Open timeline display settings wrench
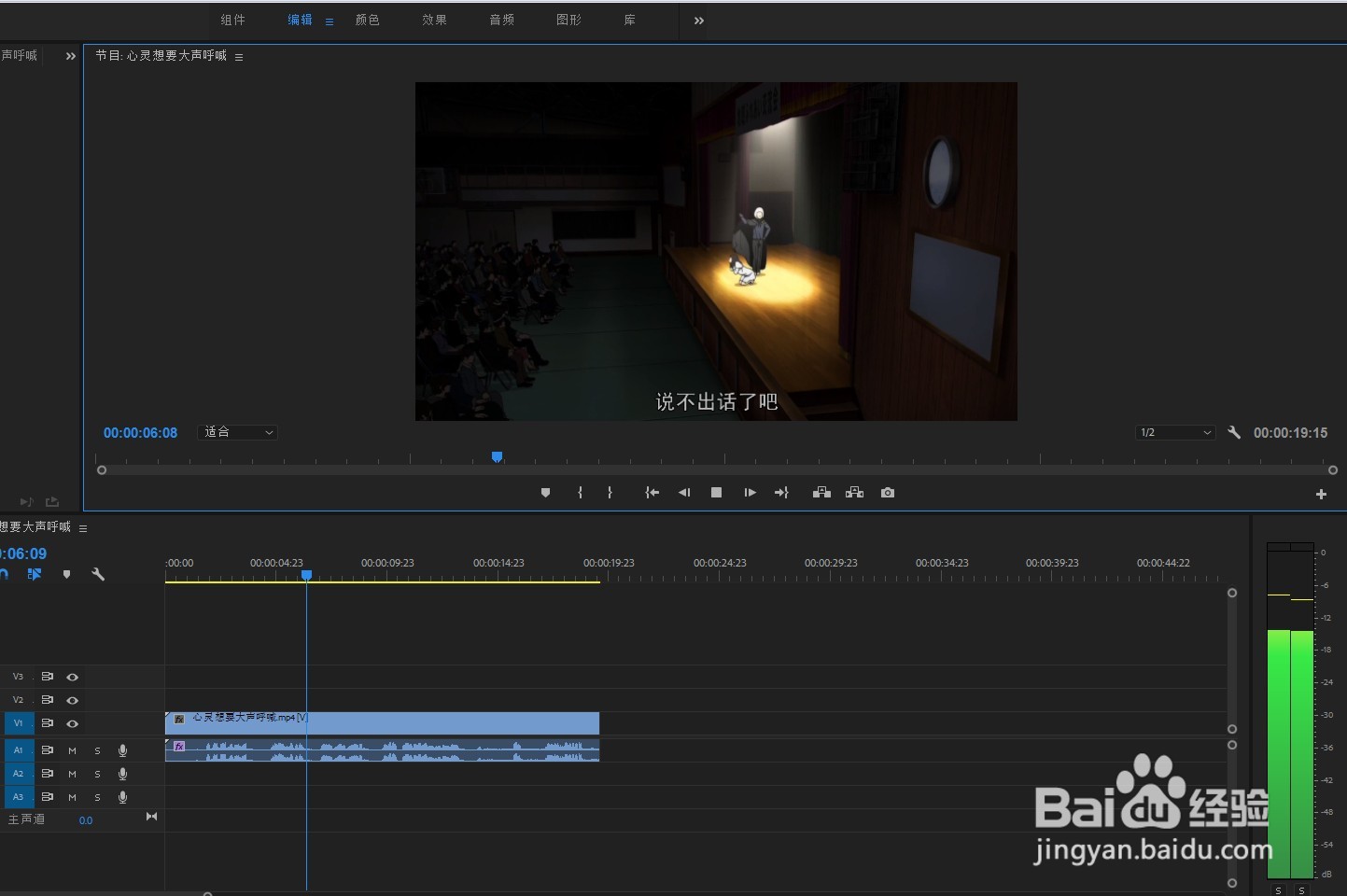Viewport: 1347px width, 896px height. pyautogui.click(x=97, y=574)
